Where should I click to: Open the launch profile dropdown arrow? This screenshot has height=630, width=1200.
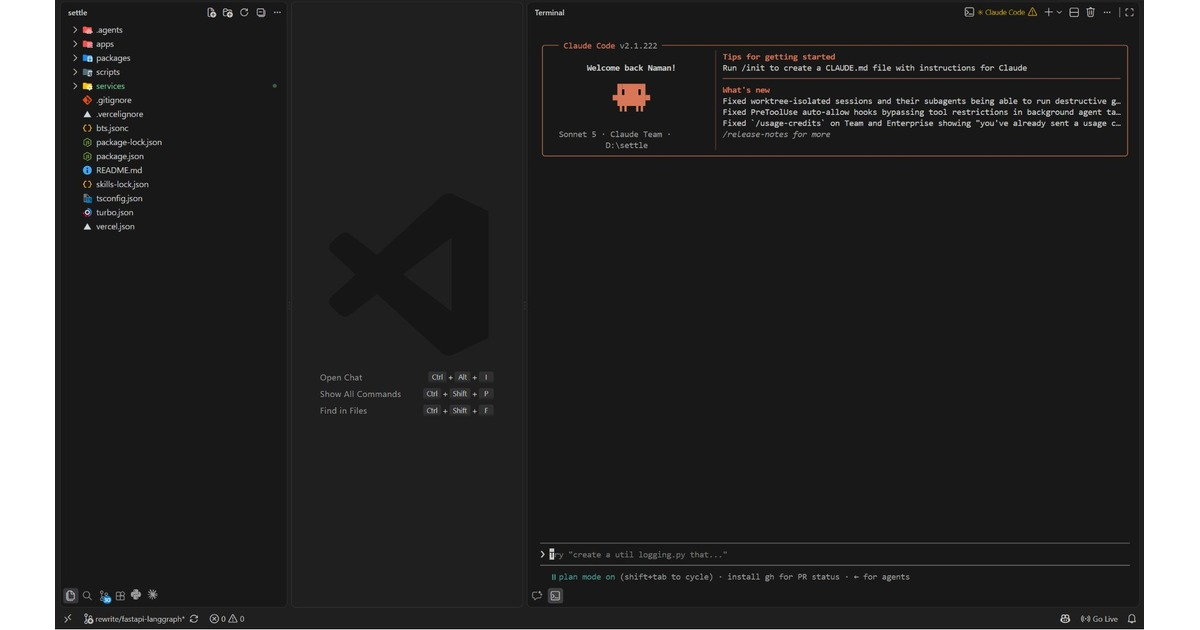(1060, 13)
